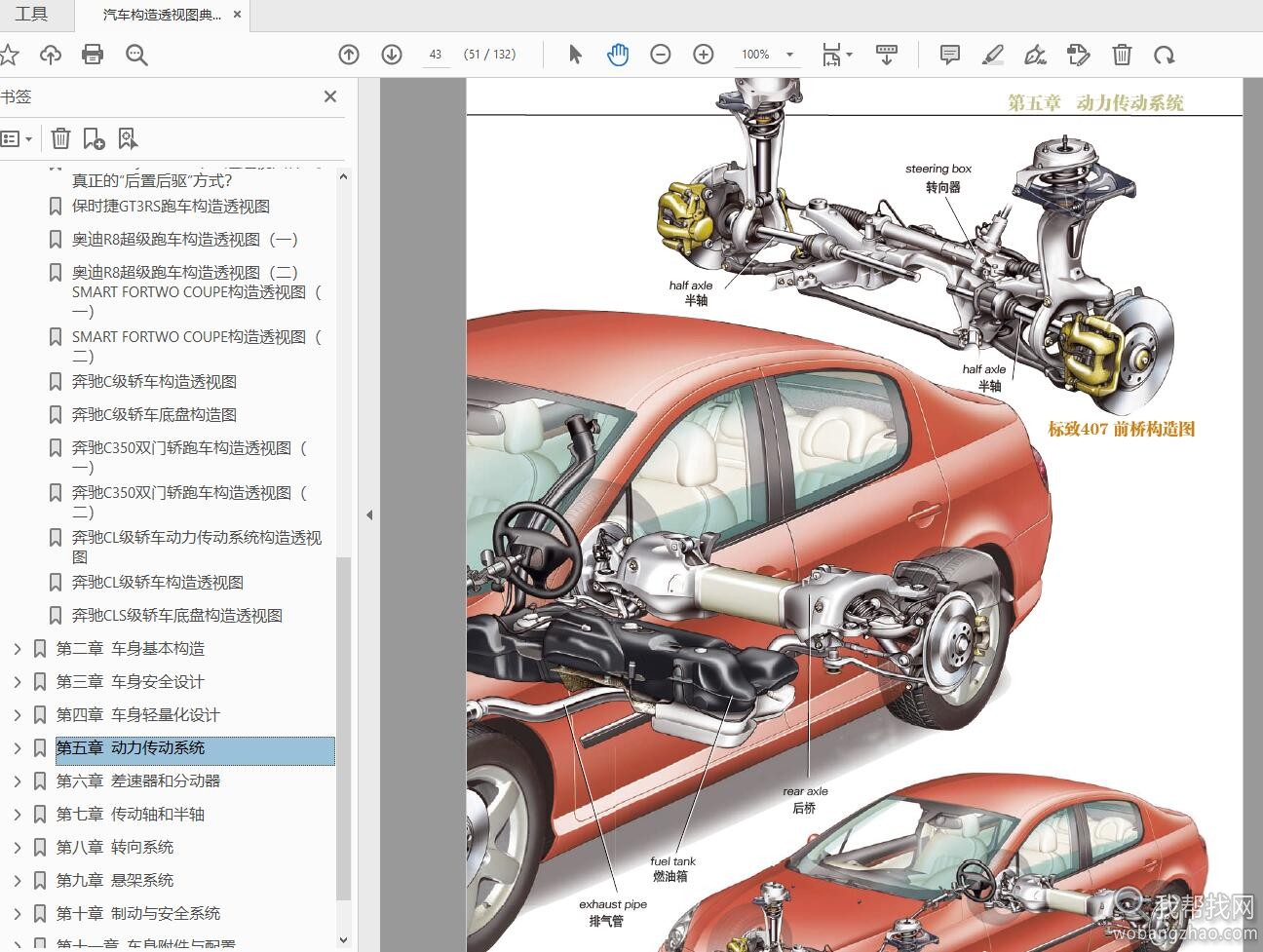The image size is (1263, 952).
Task: Click the stamp edit icon
Action: pos(1079,55)
